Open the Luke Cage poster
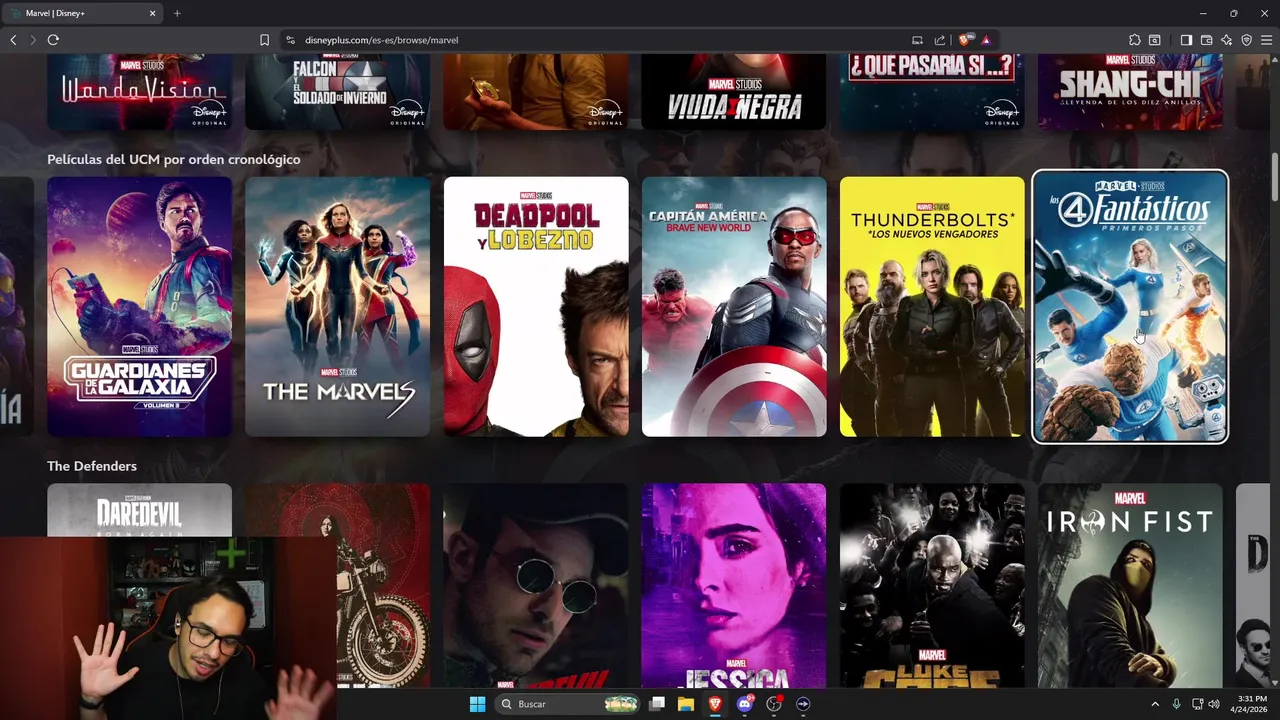 click(932, 586)
